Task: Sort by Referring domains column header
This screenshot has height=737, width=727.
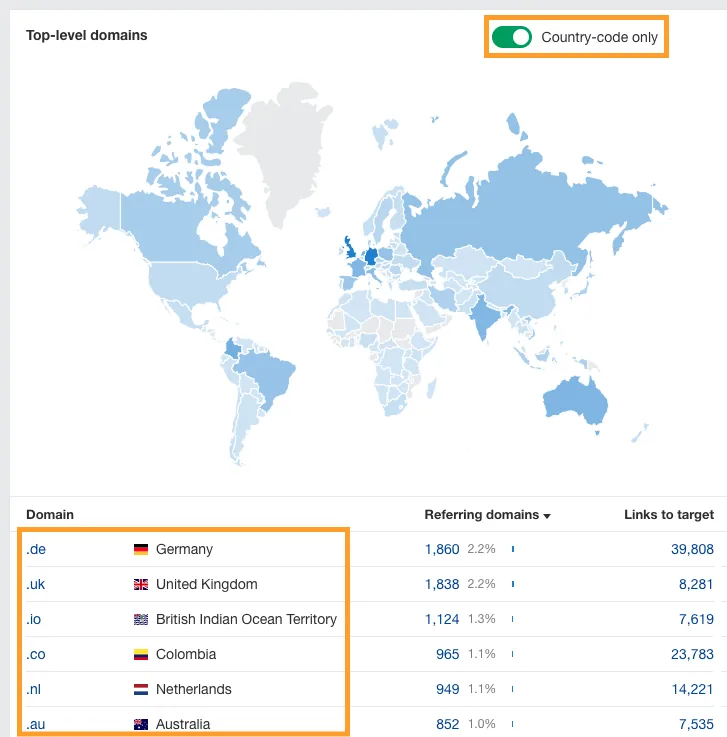Action: pyautogui.click(x=487, y=515)
